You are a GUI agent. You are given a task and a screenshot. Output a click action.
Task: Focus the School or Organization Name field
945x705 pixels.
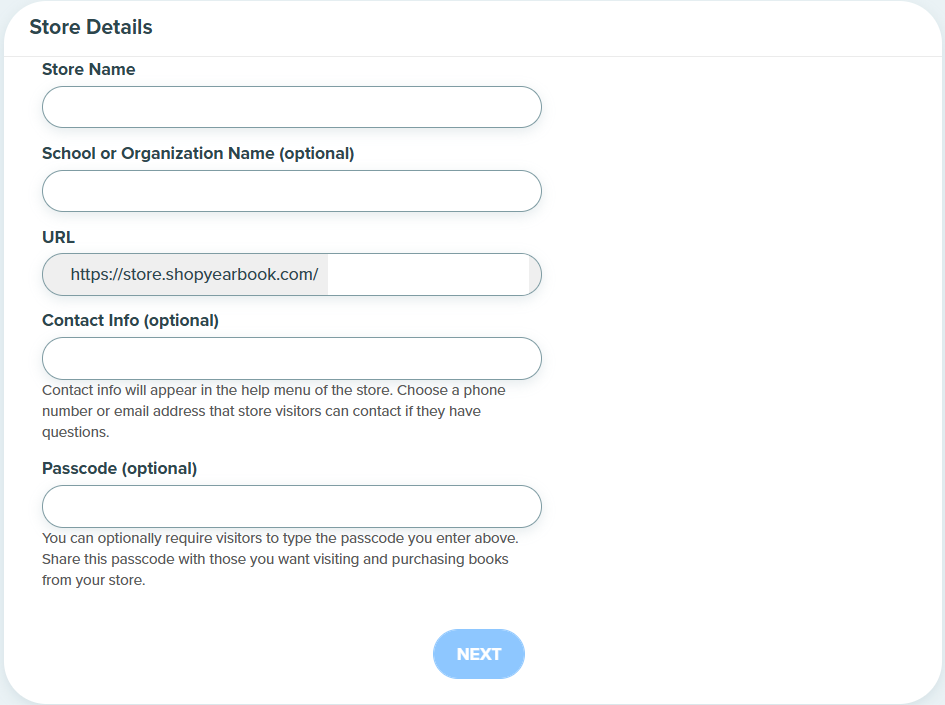tap(292, 191)
